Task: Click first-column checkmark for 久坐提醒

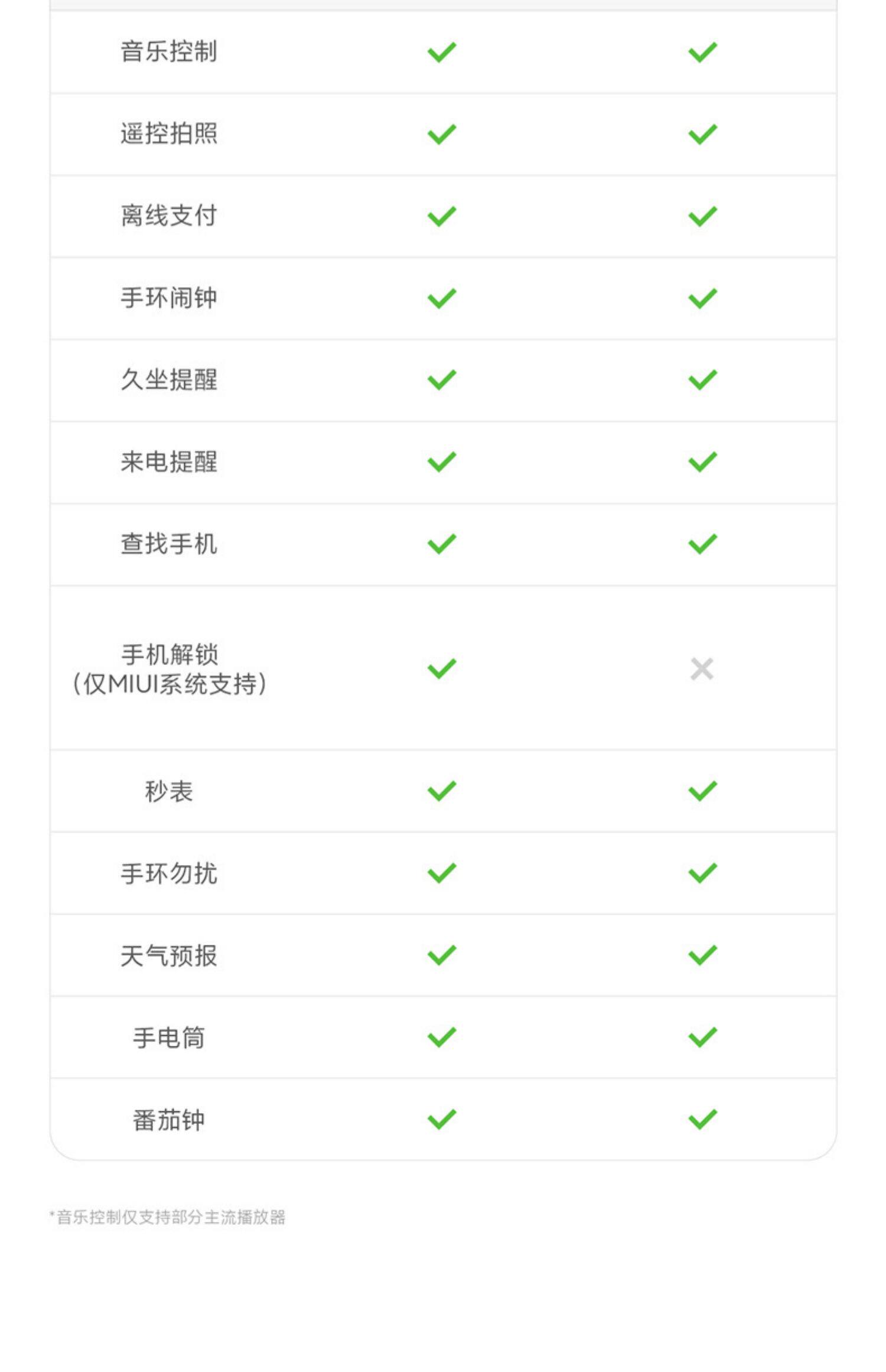Action: coord(442,380)
